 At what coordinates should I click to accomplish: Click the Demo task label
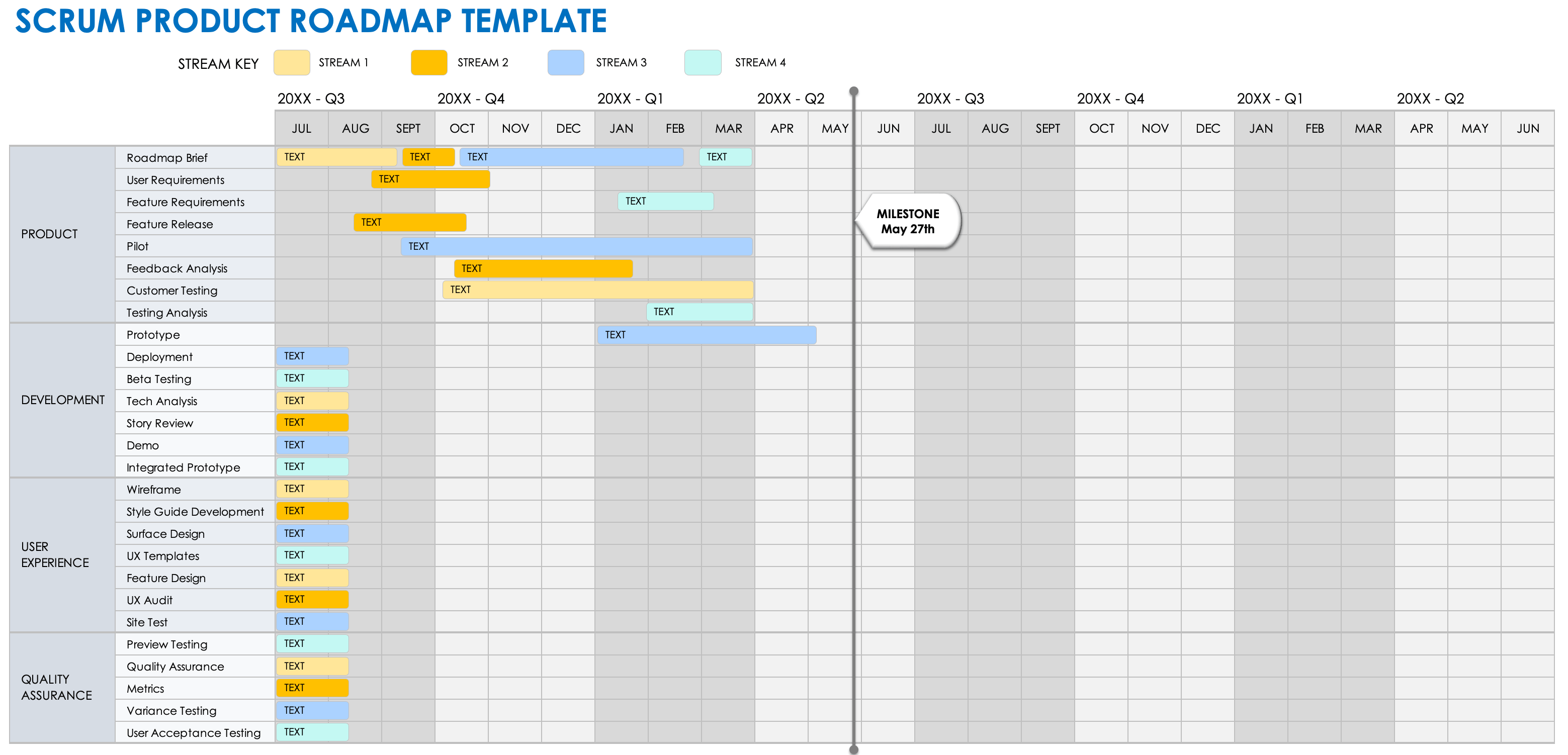[142, 446]
